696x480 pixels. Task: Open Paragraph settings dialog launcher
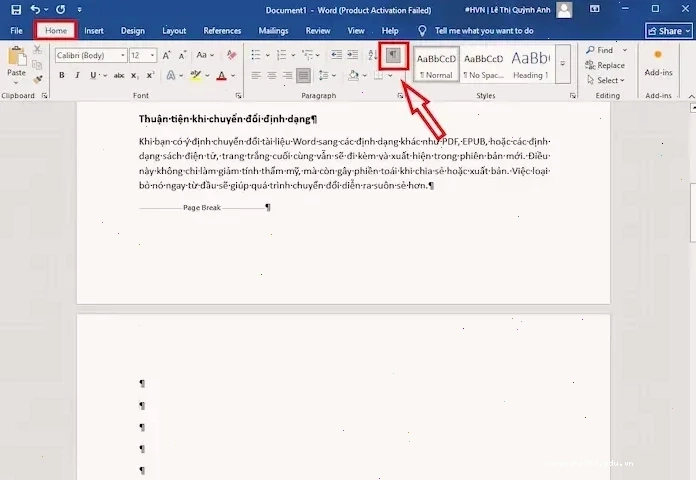coord(400,95)
